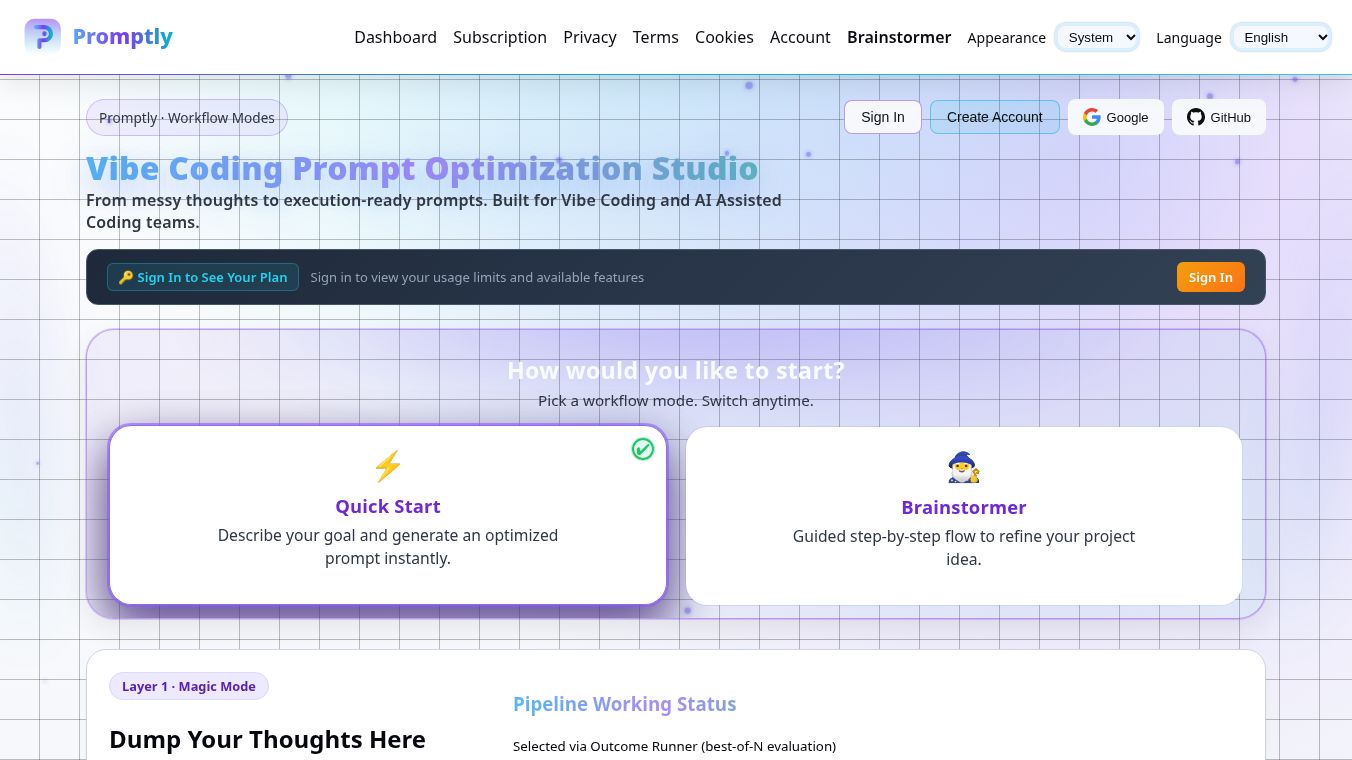
Task: Open the Terms page
Action: point(656,37)
